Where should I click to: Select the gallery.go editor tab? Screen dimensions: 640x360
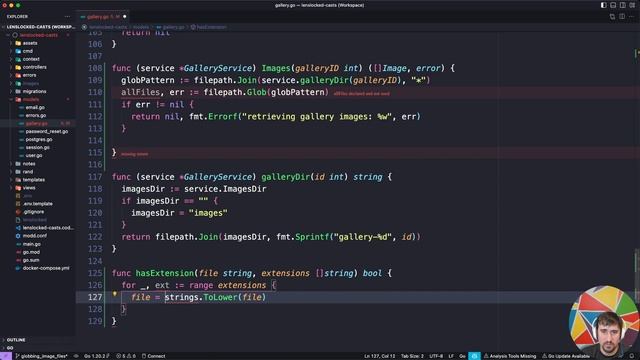[102, 17]
